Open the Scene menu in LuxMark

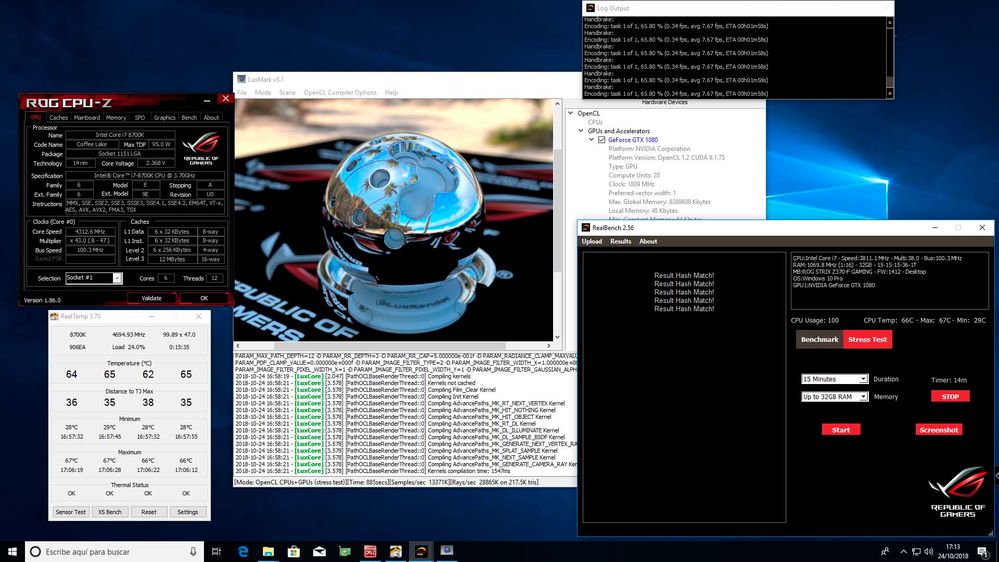coord(287,92)
